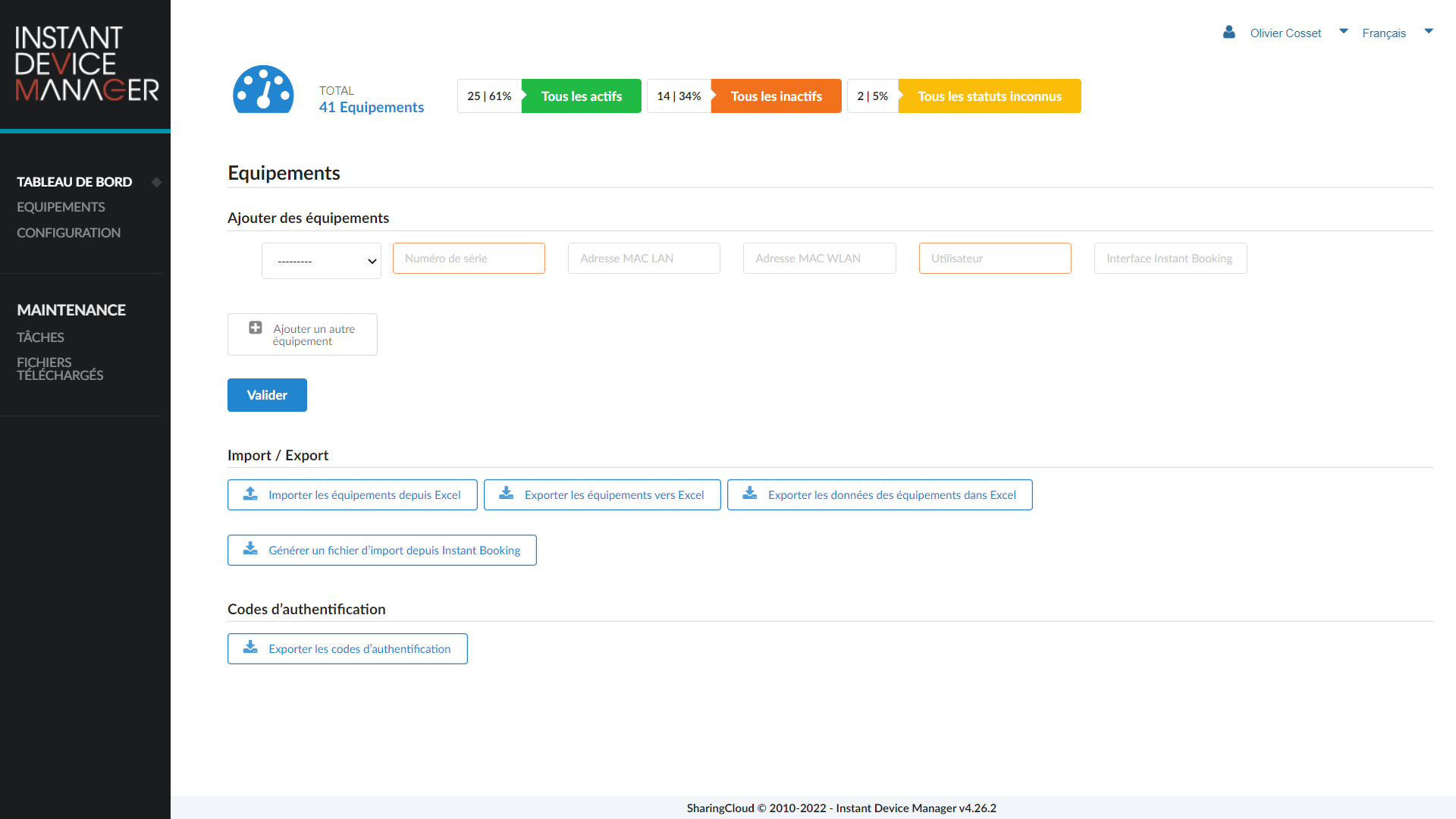The height and width of the screenshot is (819, 1456).
Task: Click the SharingCloud footer version text
Action: [x=842, y=808]
